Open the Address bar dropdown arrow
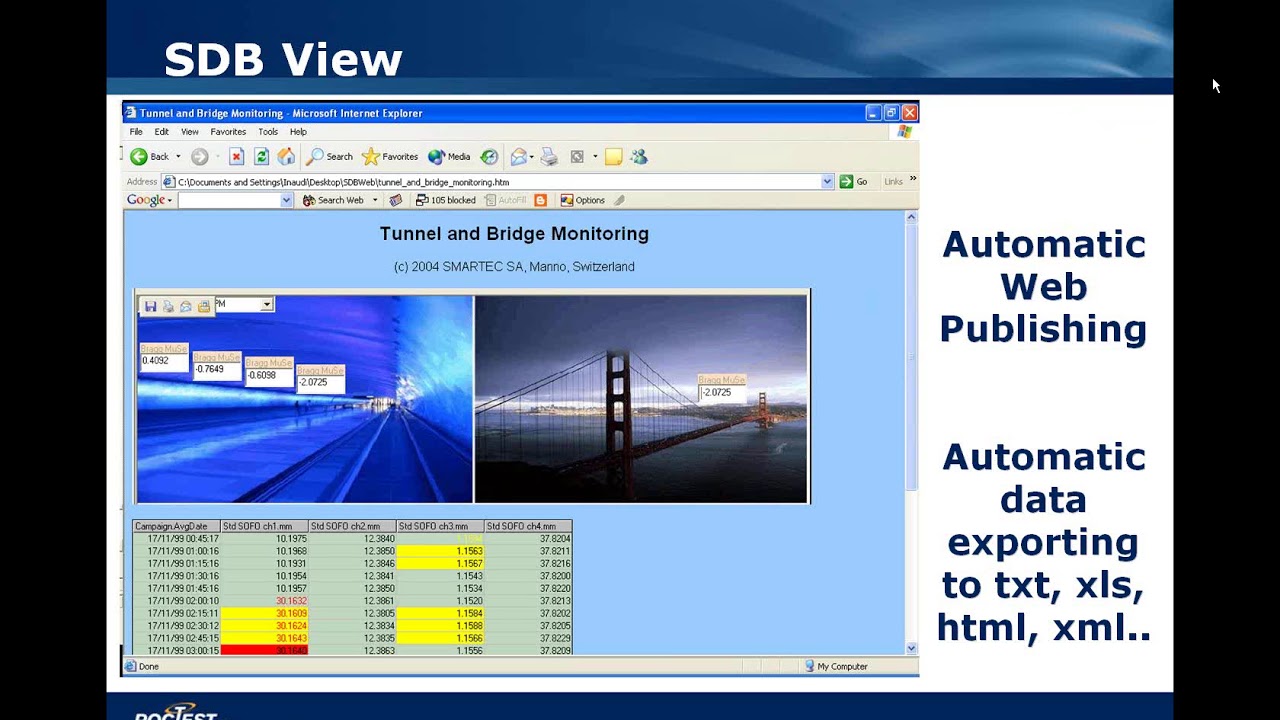 (x=827, y=182)
